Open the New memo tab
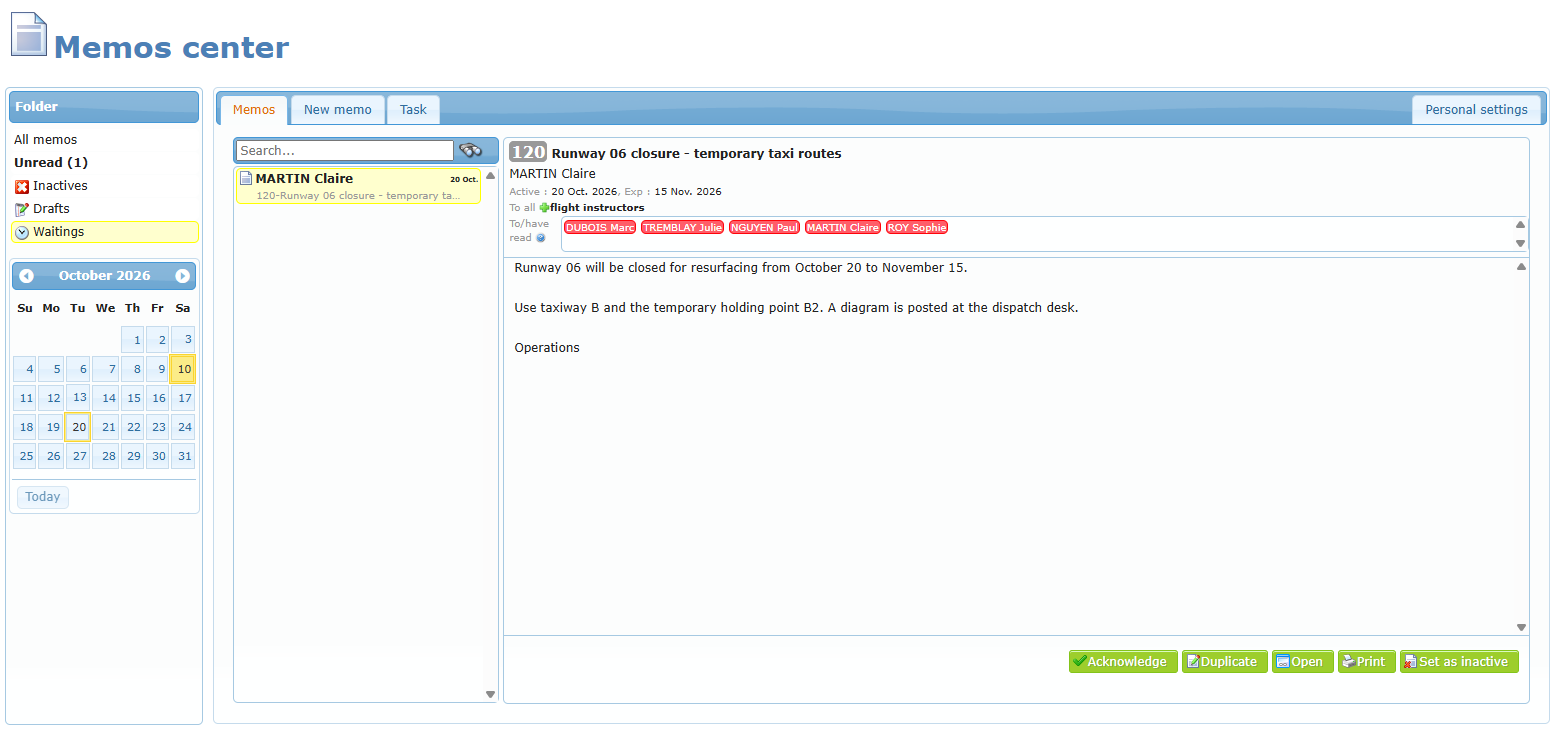 [338, 110]
